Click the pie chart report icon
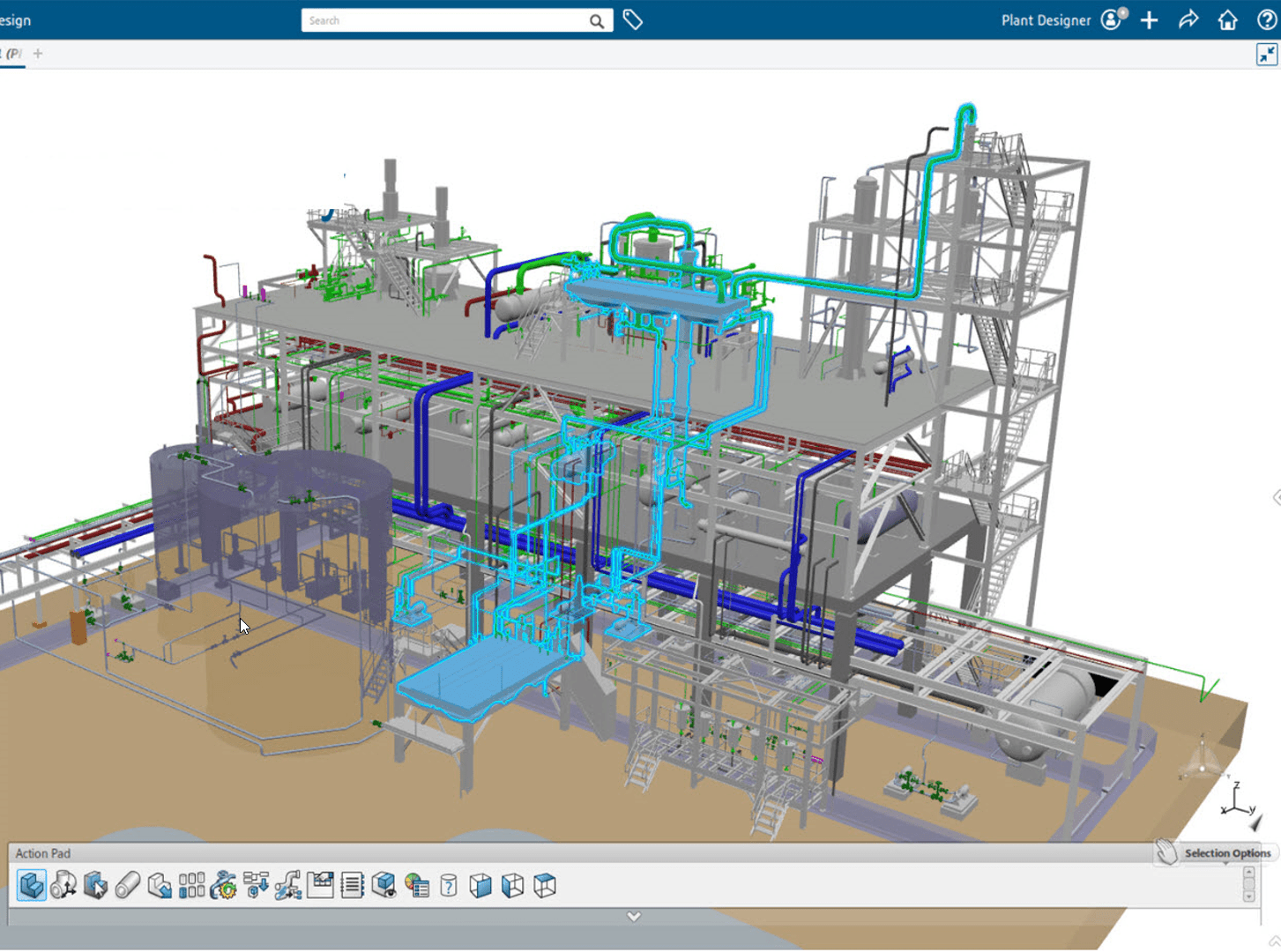 coord(415,886)
